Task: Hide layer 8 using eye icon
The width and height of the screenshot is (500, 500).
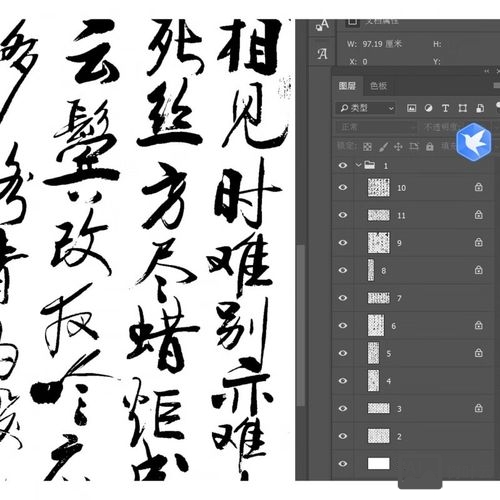Action: [x=343, y=270]
